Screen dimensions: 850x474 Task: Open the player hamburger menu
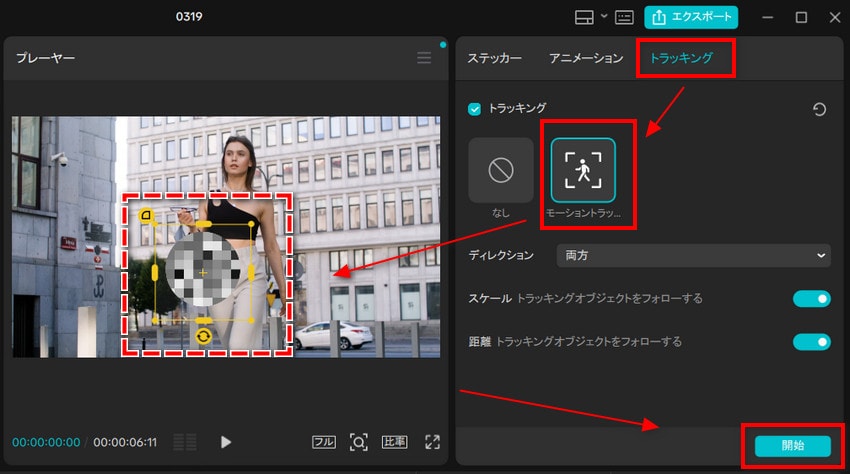[x=425, y=58]
